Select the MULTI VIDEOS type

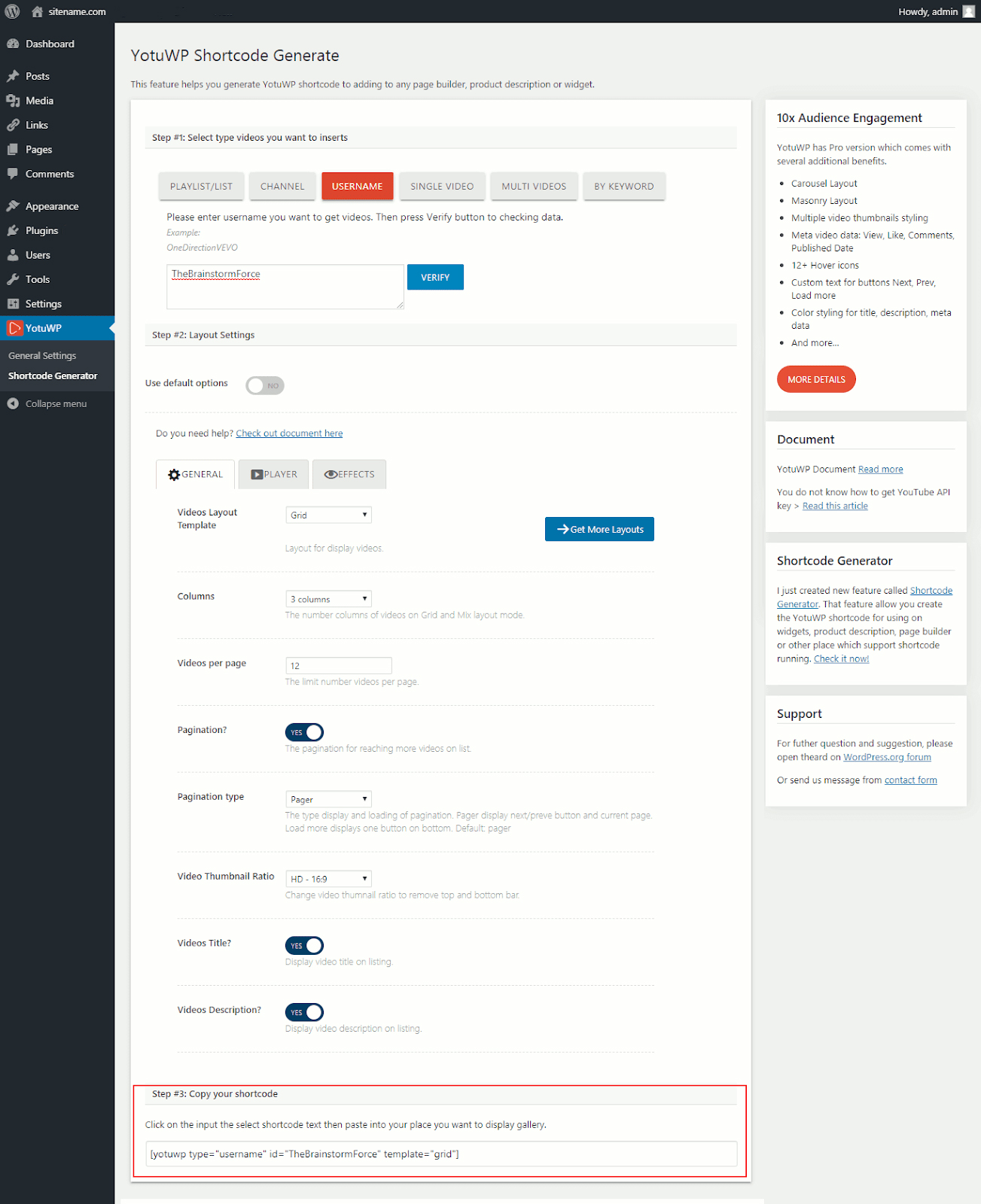click(x=534, y=186)
